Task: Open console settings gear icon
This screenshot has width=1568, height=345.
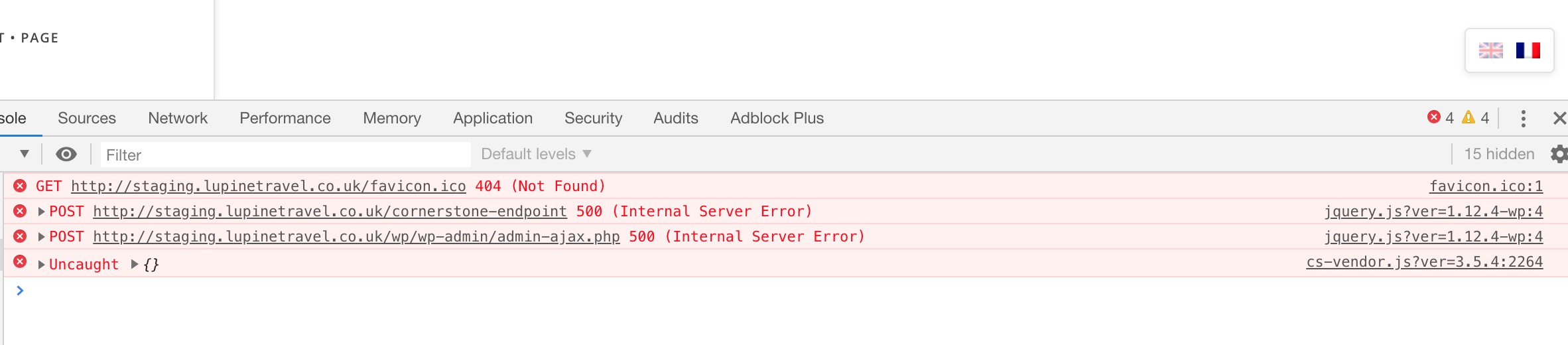Action: click(1559, 154)
